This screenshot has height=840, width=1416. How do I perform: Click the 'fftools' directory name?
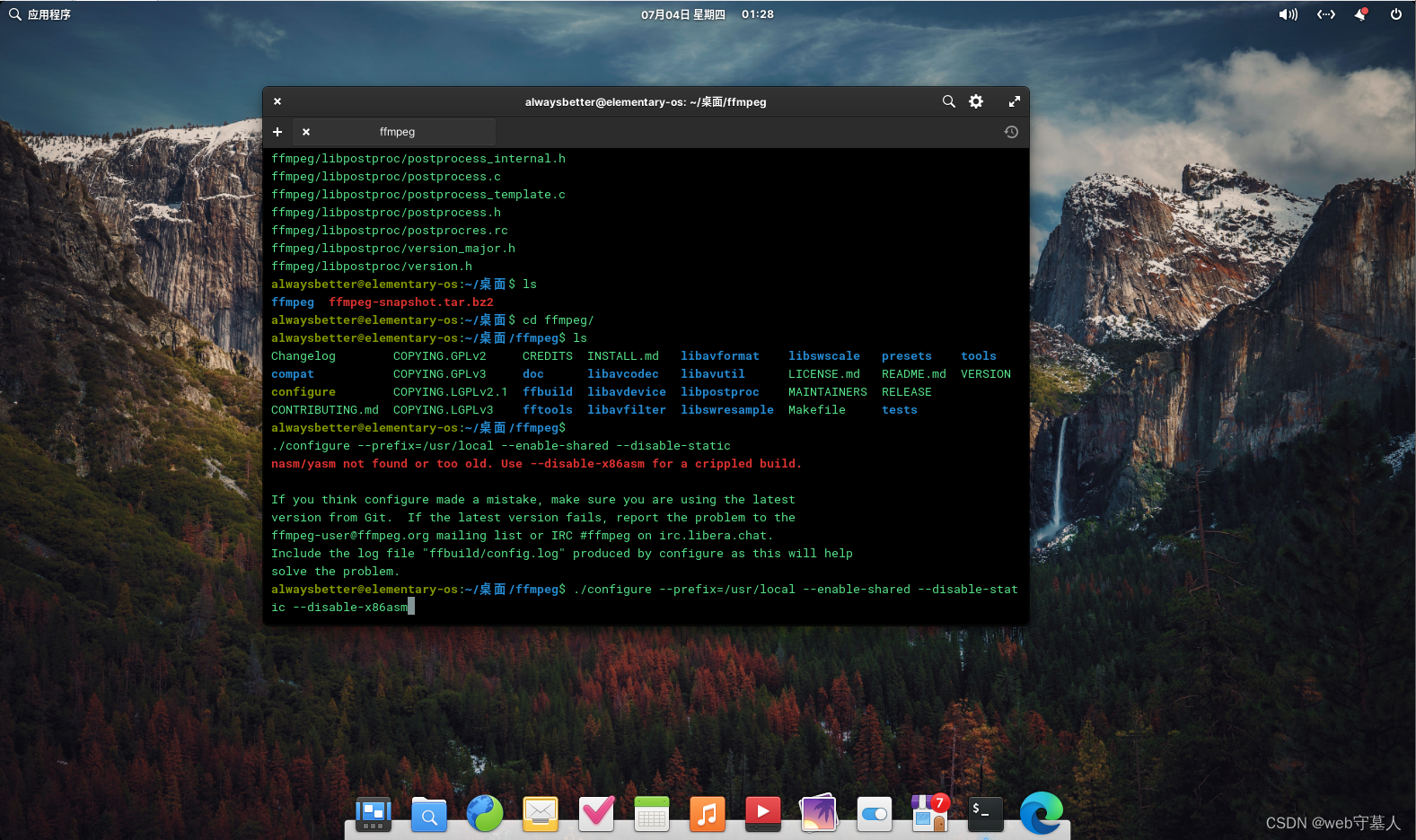[548, 410]
